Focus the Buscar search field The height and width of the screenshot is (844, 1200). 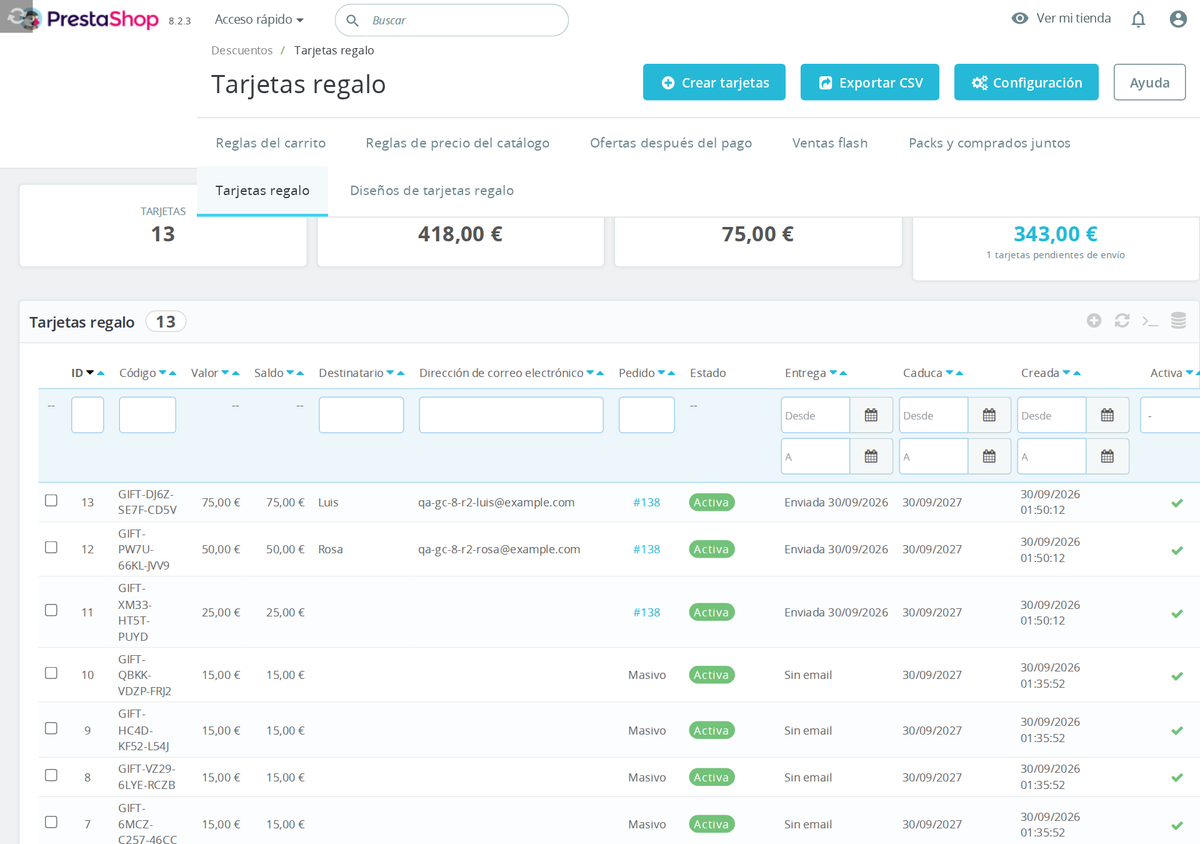click(x=452, y=20)
